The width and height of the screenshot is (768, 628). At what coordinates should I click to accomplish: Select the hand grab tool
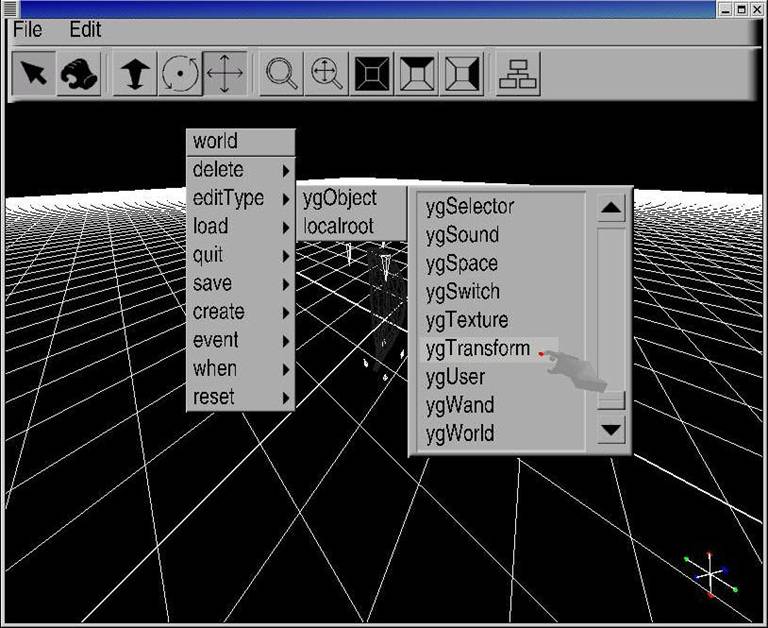[79, 73]
